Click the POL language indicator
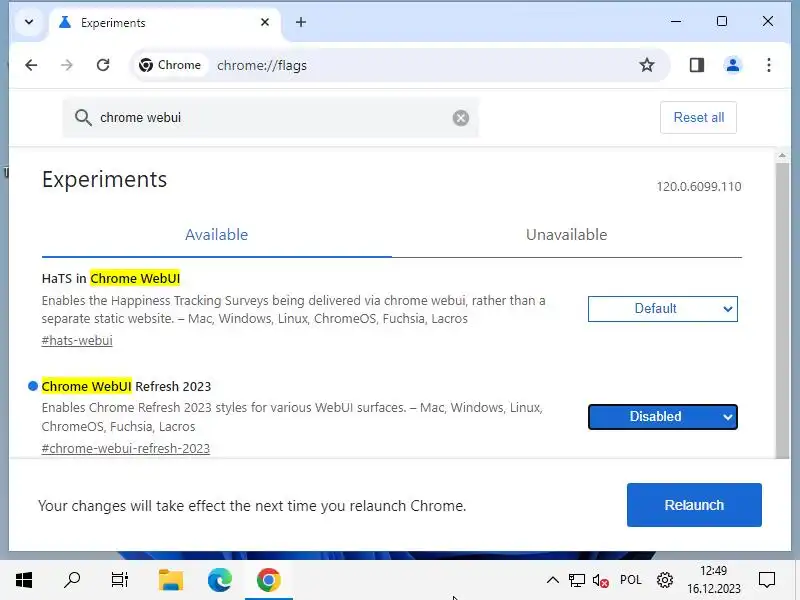 (631, 580)
